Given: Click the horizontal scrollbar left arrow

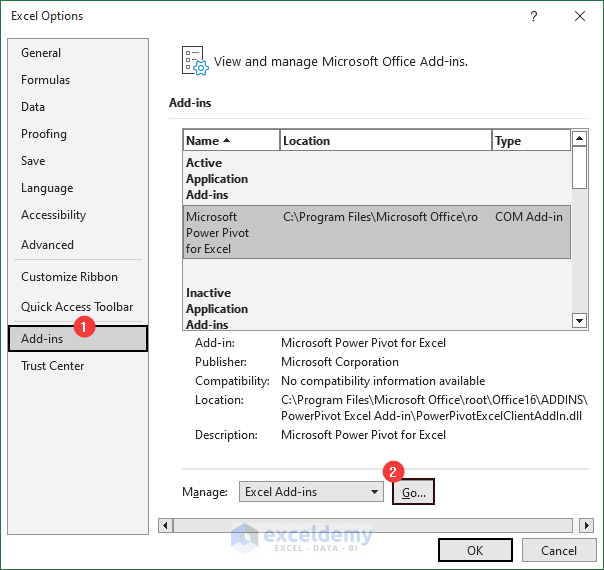Looking at the screenshot, I should coord(166,525).
